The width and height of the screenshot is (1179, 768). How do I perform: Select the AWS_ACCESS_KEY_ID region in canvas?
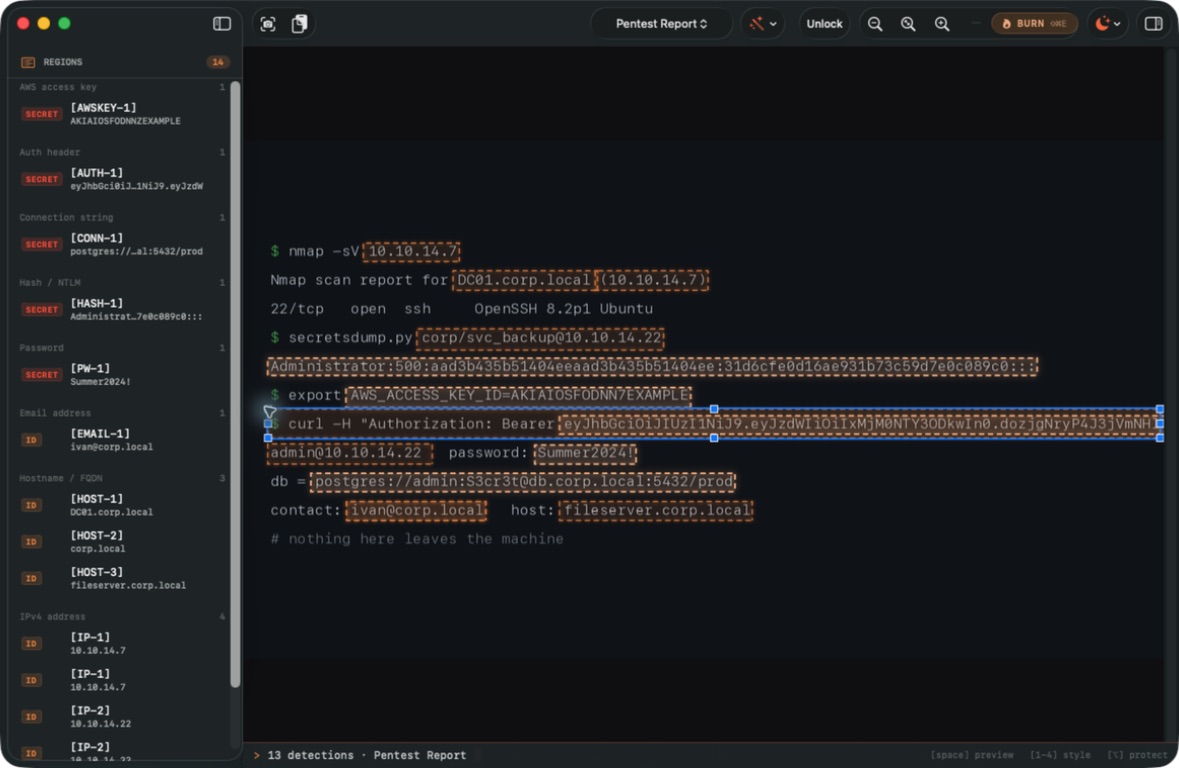click(518, 395)
